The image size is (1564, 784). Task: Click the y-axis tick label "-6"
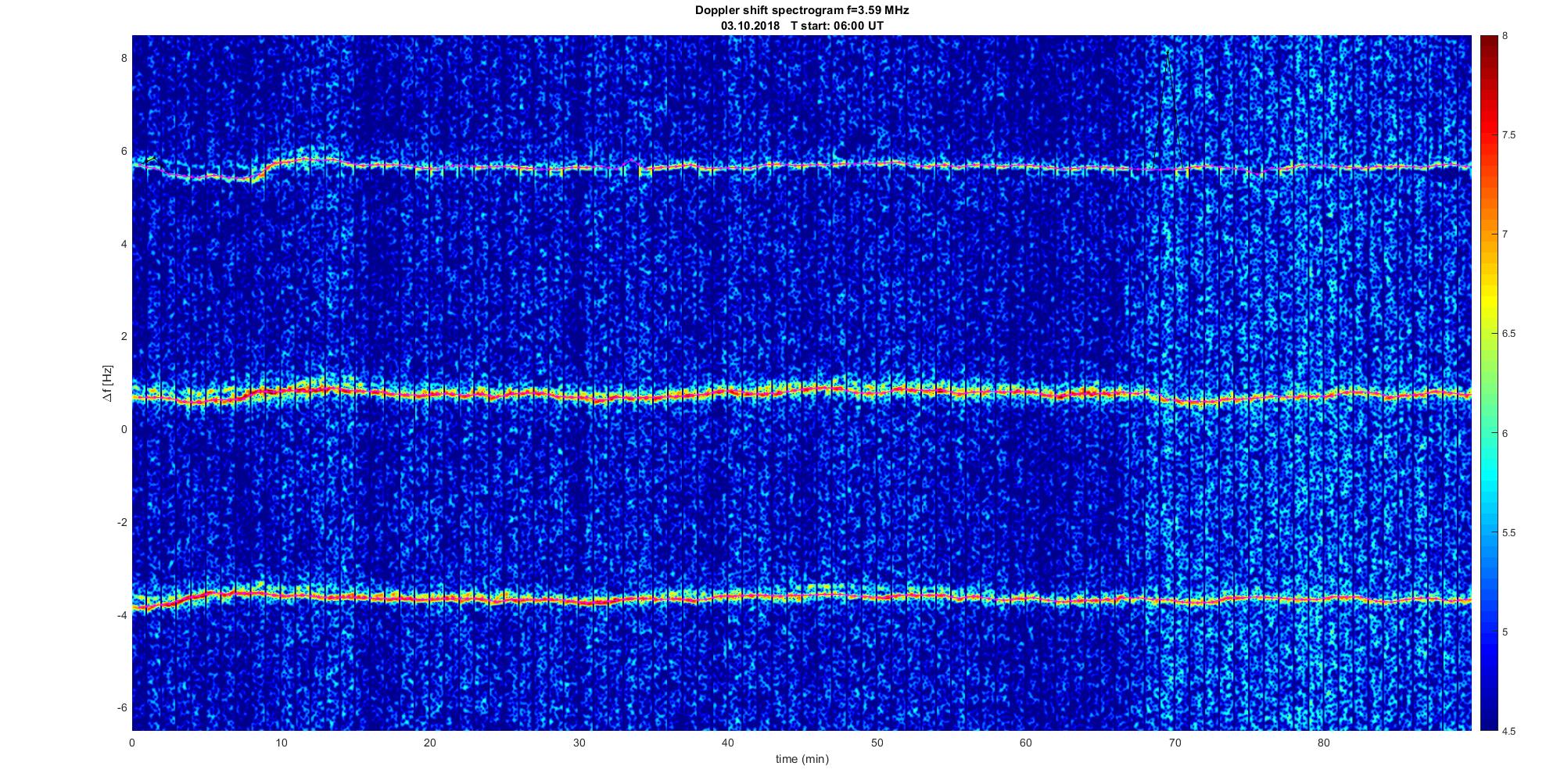click(x=122, y=707)
